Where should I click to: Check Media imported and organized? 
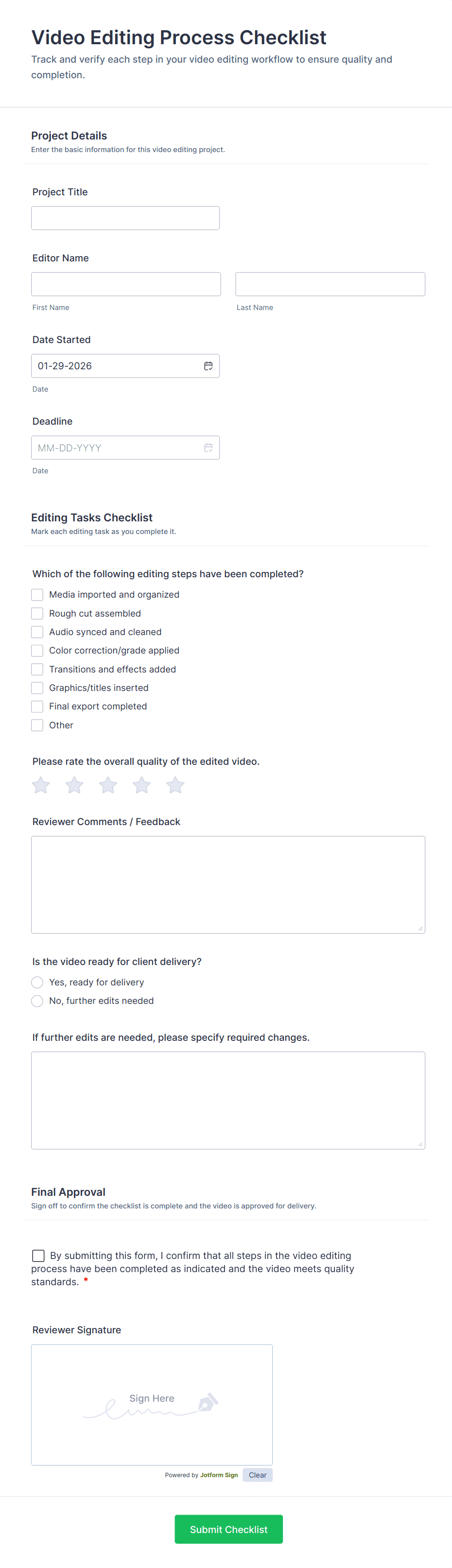[x=37, y=595]
